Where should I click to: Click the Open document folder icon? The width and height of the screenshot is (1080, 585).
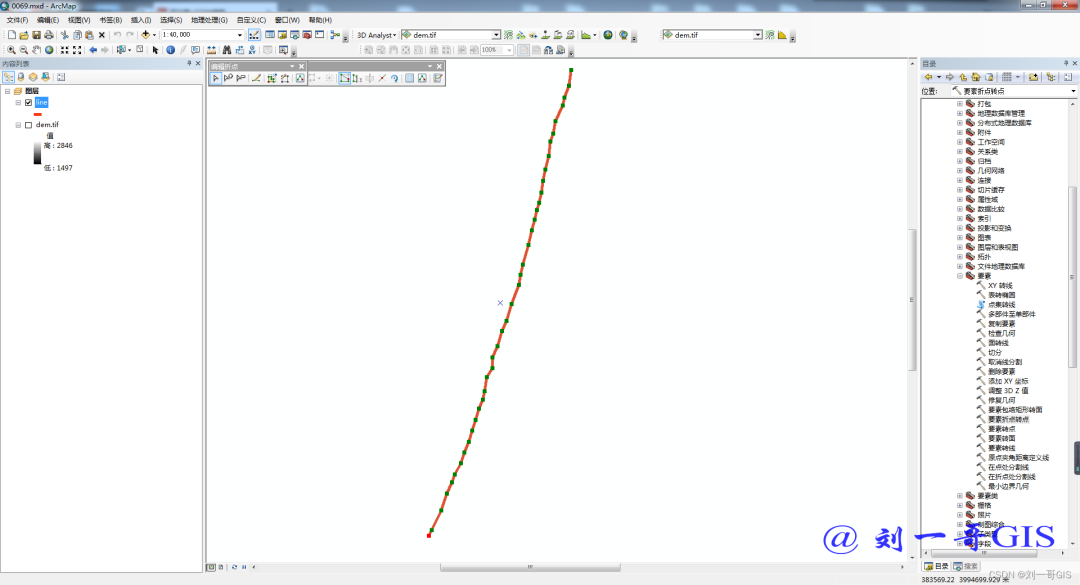pyautogui.click(x=24, y=34)
